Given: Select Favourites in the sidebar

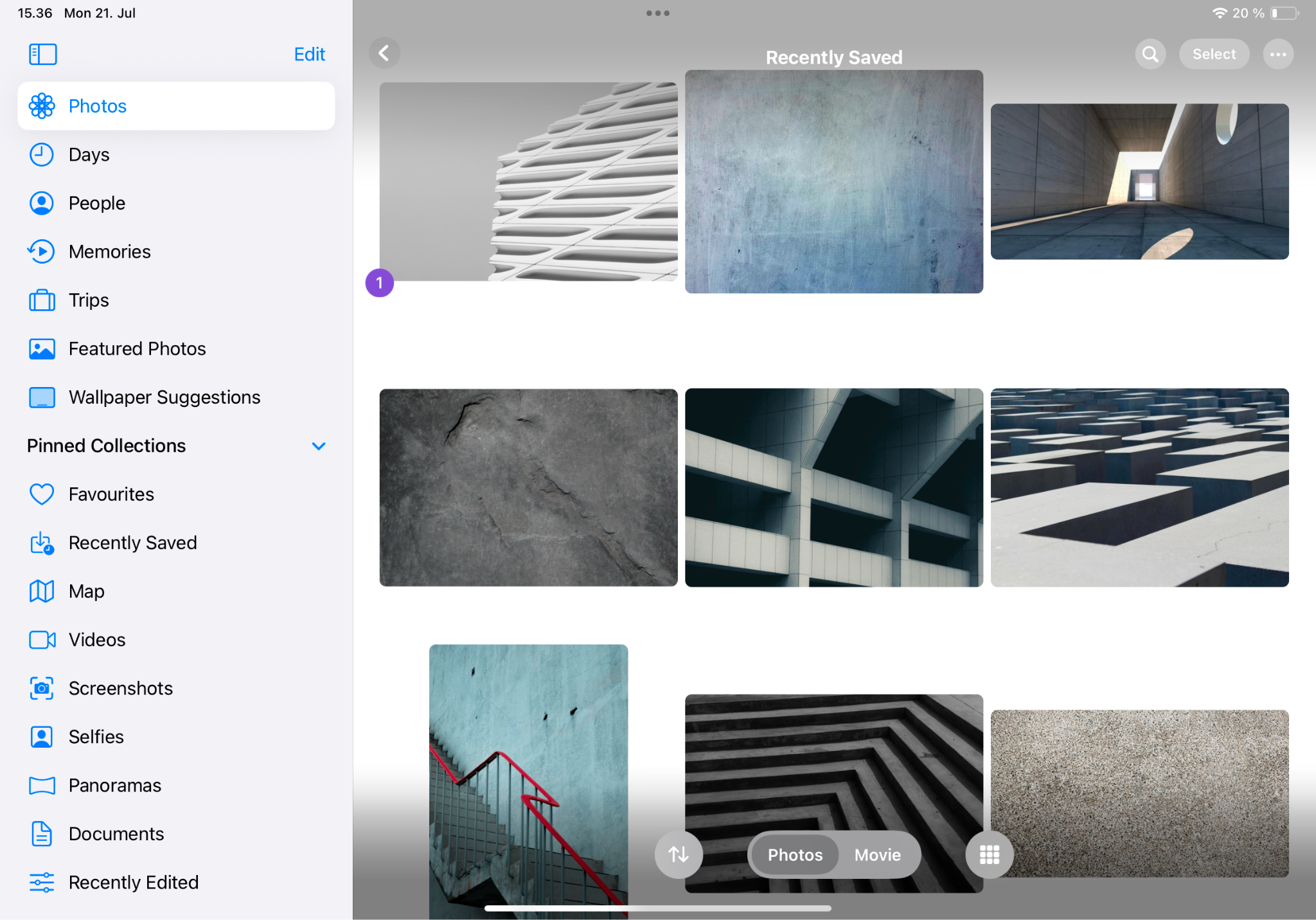Looking at the screenshot, I should pos(176,494).
